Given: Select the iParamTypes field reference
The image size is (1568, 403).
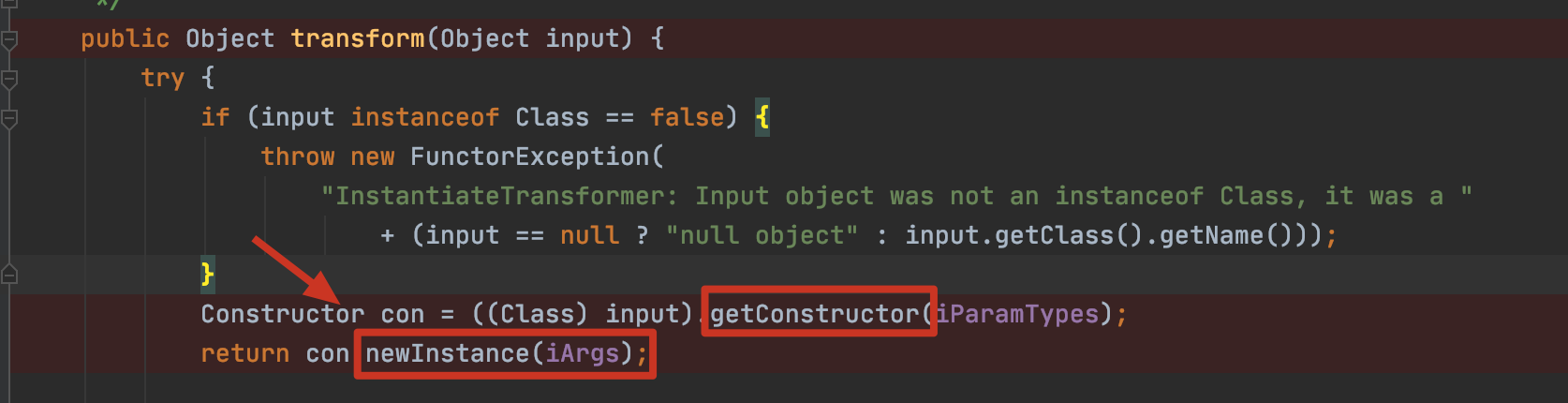Looking at the screenshot, I should pyautogui.click(x=1017, y=314).
